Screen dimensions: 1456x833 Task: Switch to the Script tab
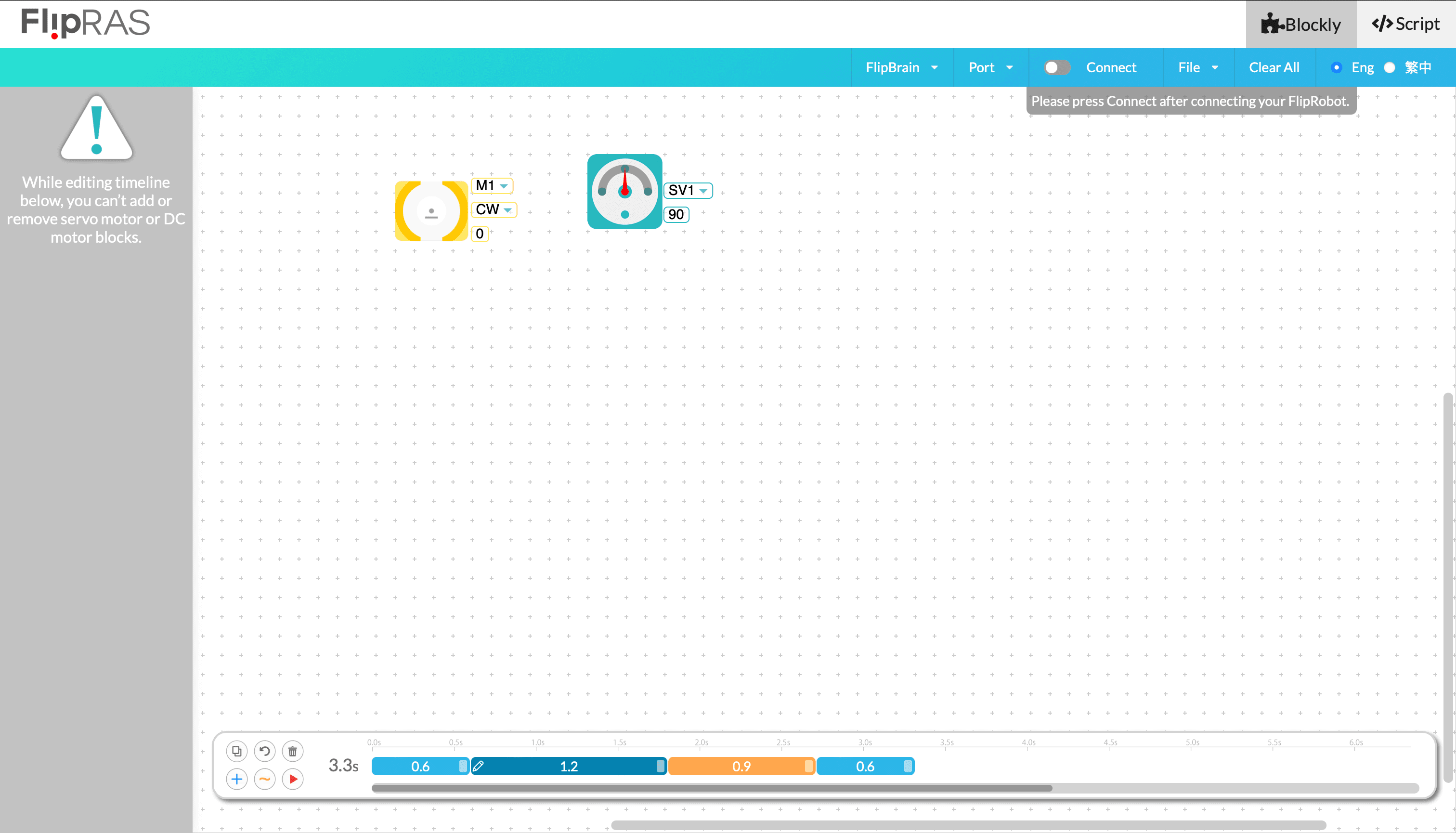(1406, 24)
